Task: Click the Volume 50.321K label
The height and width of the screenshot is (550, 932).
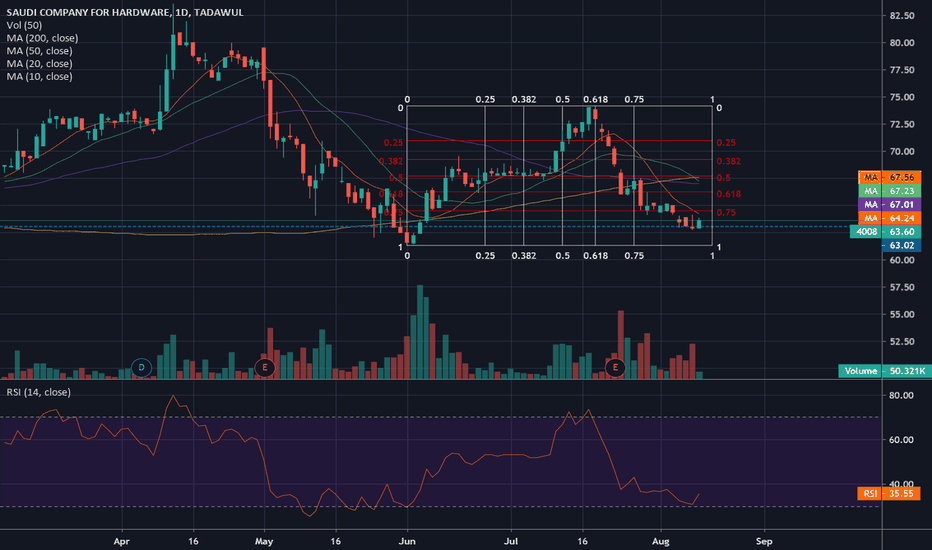Action: pyautogui.click(x=884, y=371)
